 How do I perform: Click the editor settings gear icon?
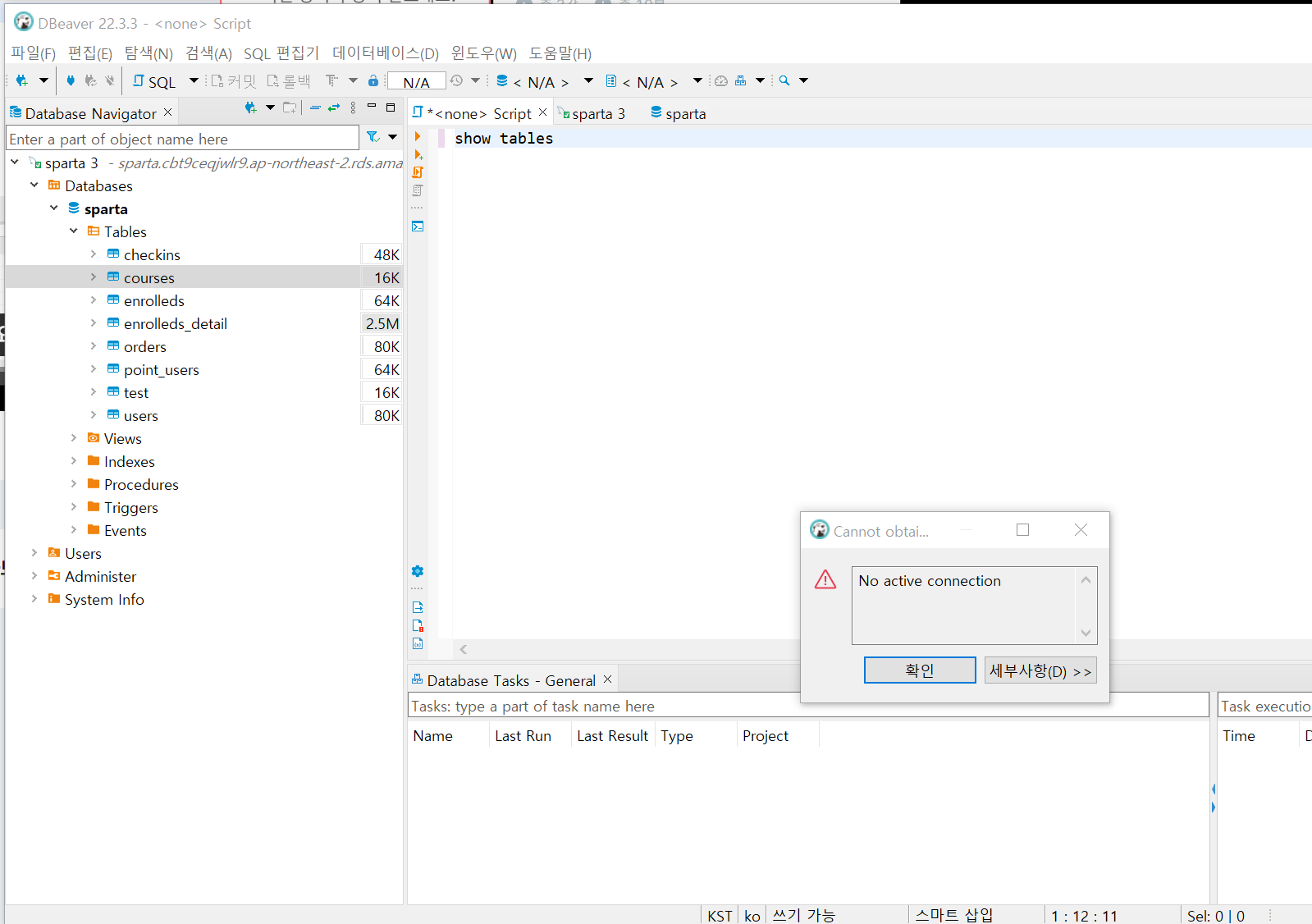(418, 571)
